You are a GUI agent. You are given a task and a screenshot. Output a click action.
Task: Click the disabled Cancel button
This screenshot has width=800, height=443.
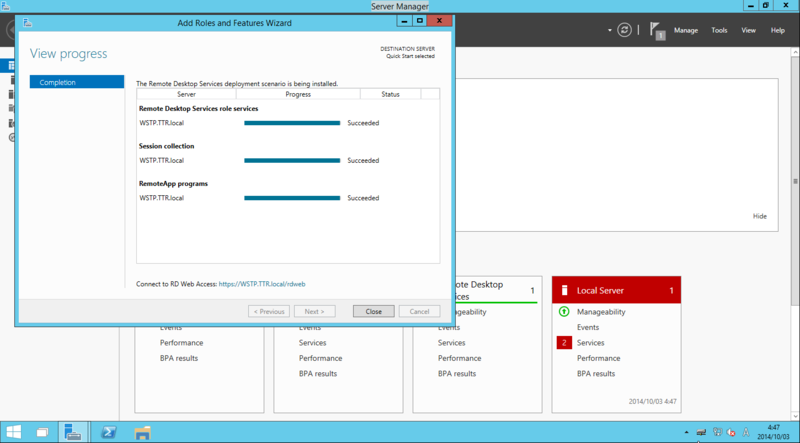point(419,311)
